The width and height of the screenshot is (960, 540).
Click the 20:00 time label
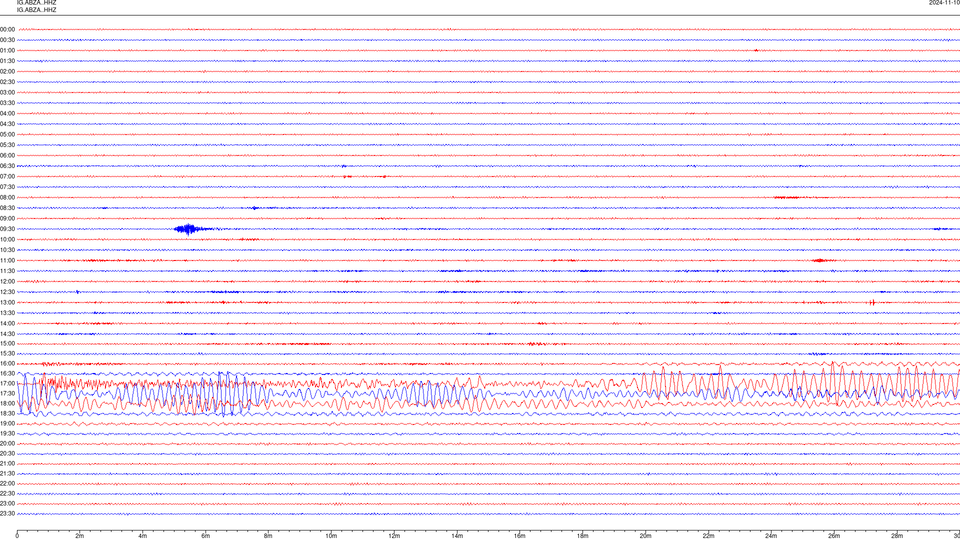[x=7, y=444]
